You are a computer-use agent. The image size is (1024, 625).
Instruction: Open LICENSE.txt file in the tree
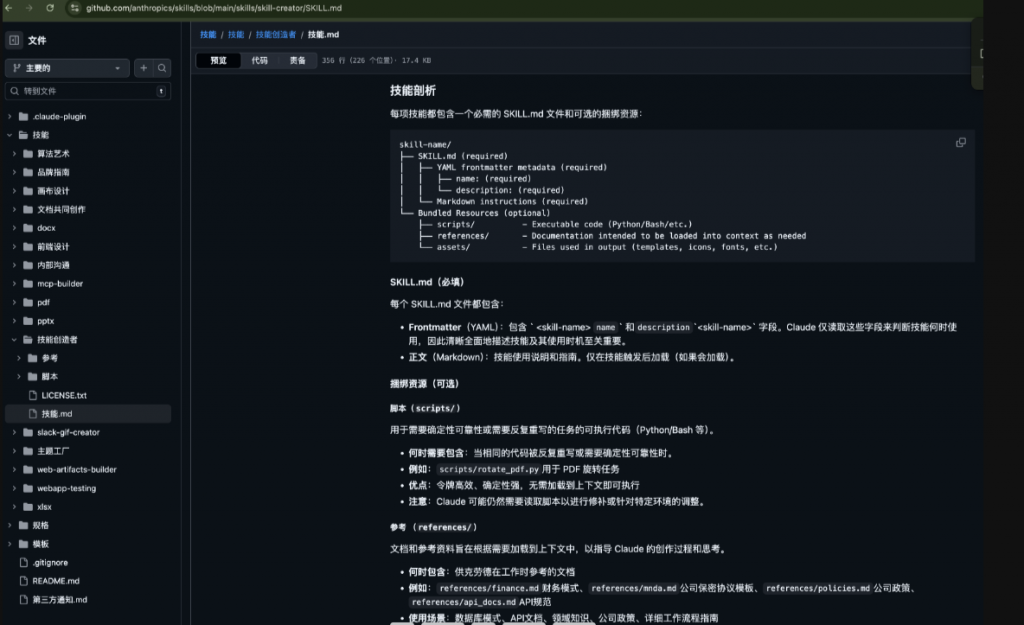tap(64, 395)
